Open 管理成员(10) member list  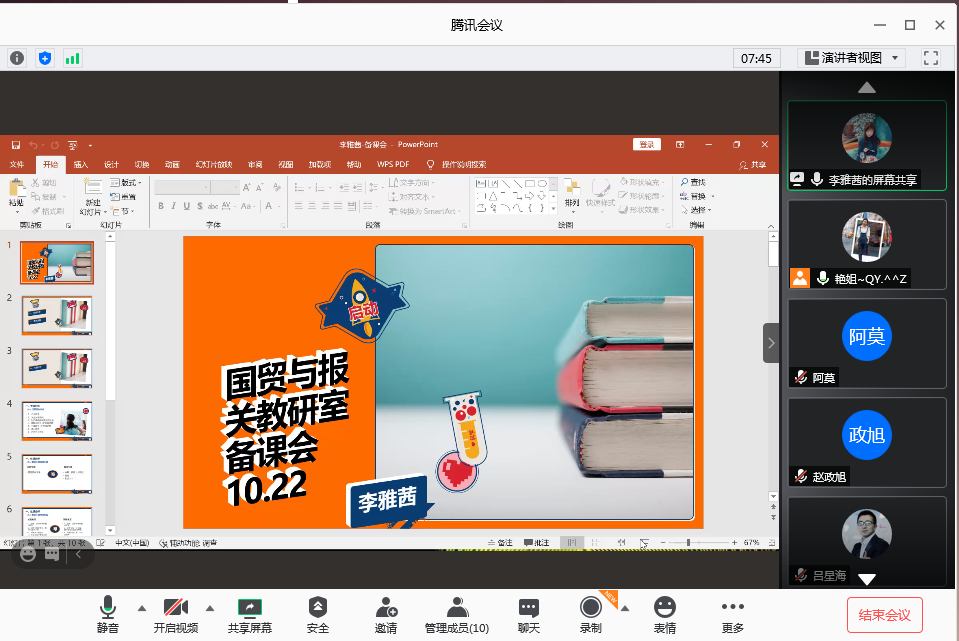(x=457, y=614)
